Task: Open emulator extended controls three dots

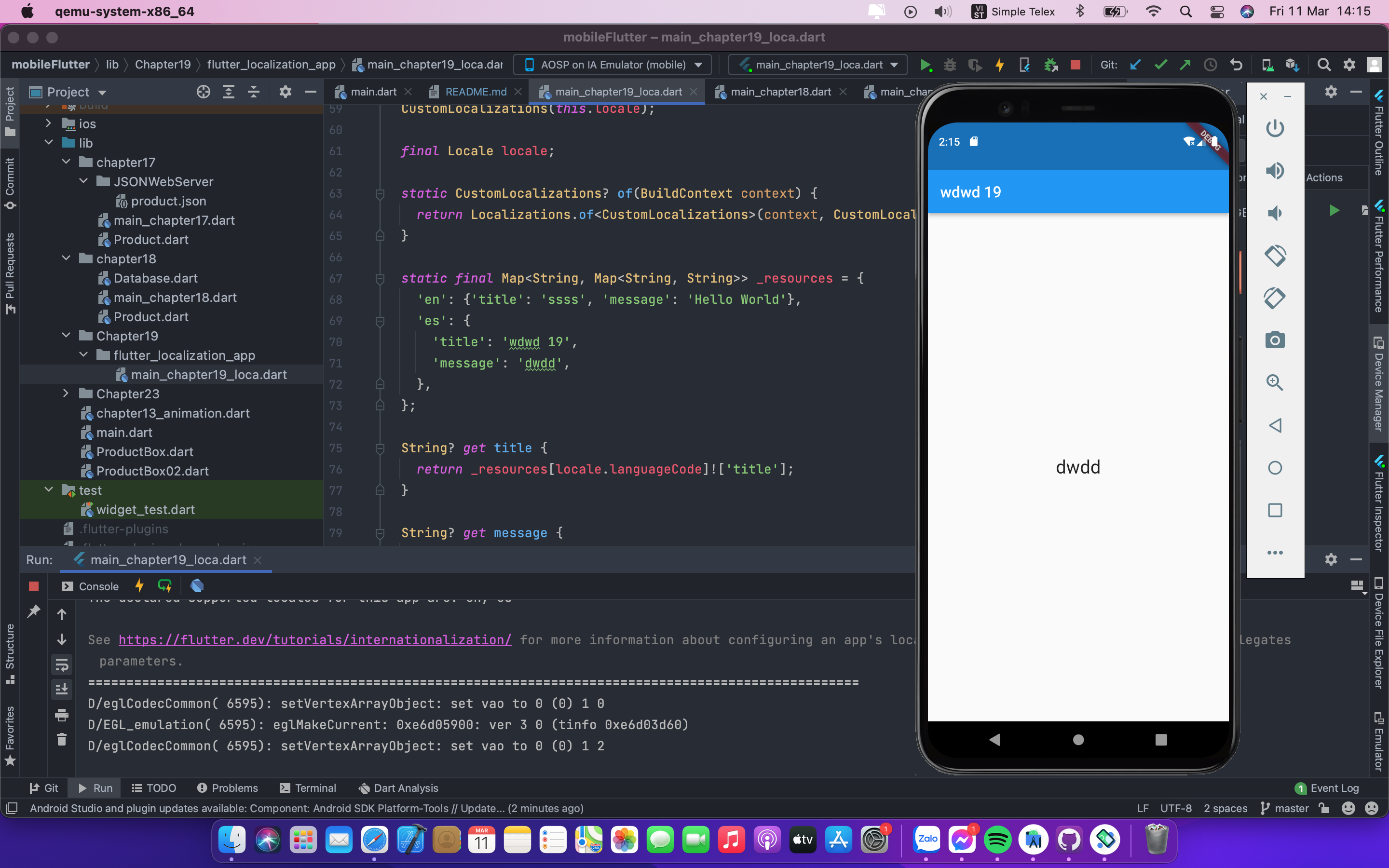Action: click(1275, 553)
